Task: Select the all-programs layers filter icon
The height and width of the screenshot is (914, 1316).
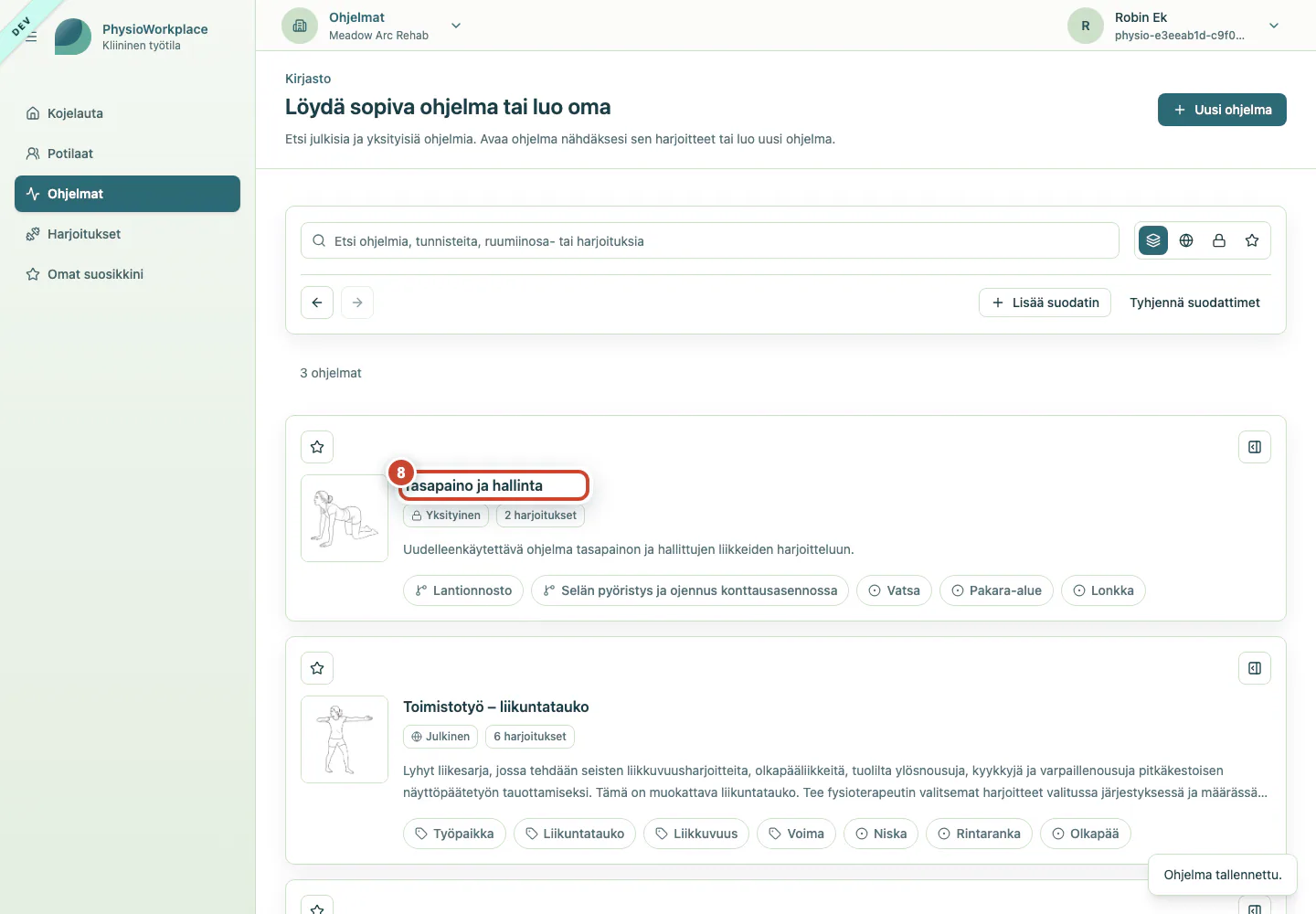Action: pos(1153,240)
